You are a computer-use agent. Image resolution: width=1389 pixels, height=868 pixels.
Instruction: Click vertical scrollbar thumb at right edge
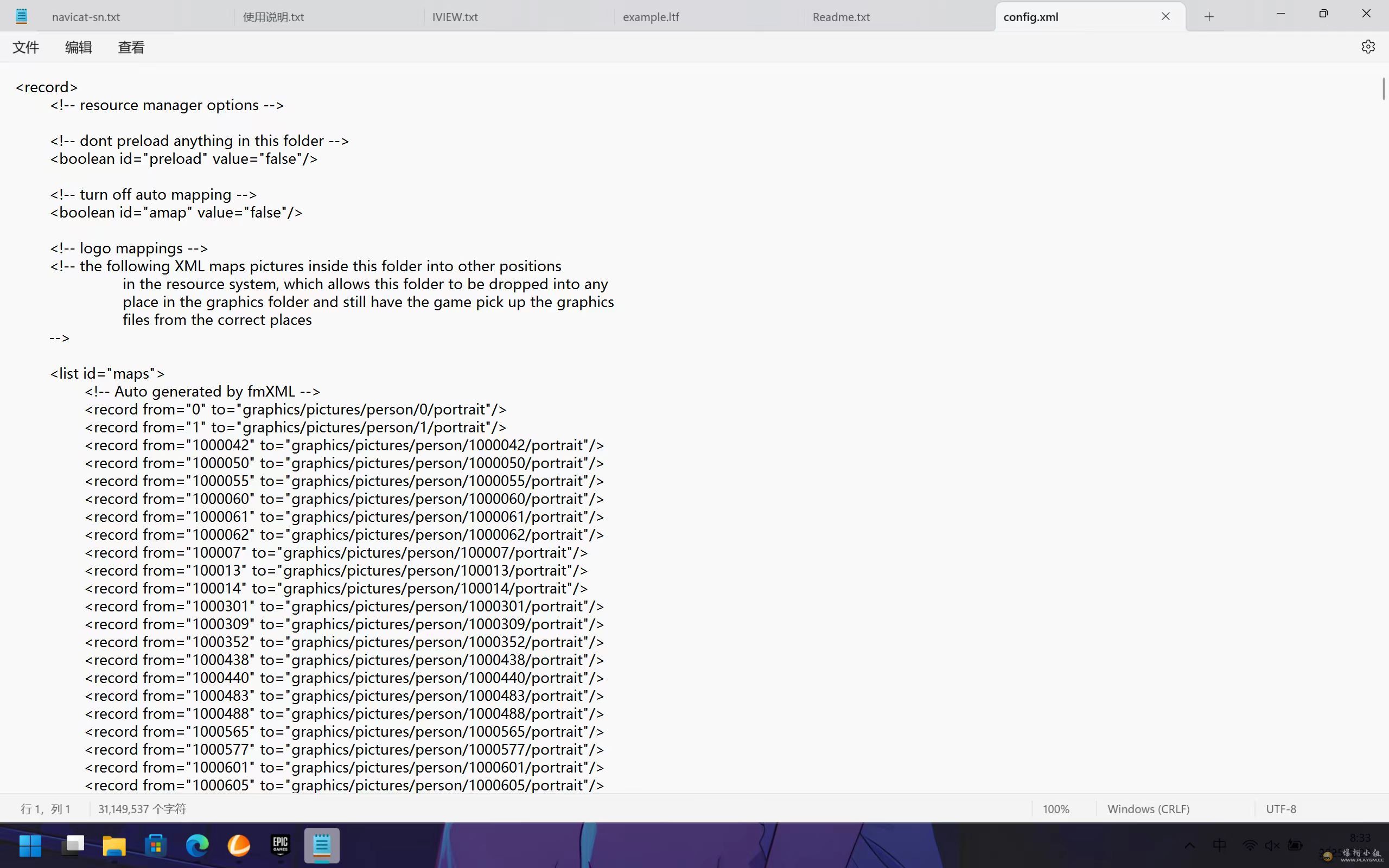(1383, 89)
